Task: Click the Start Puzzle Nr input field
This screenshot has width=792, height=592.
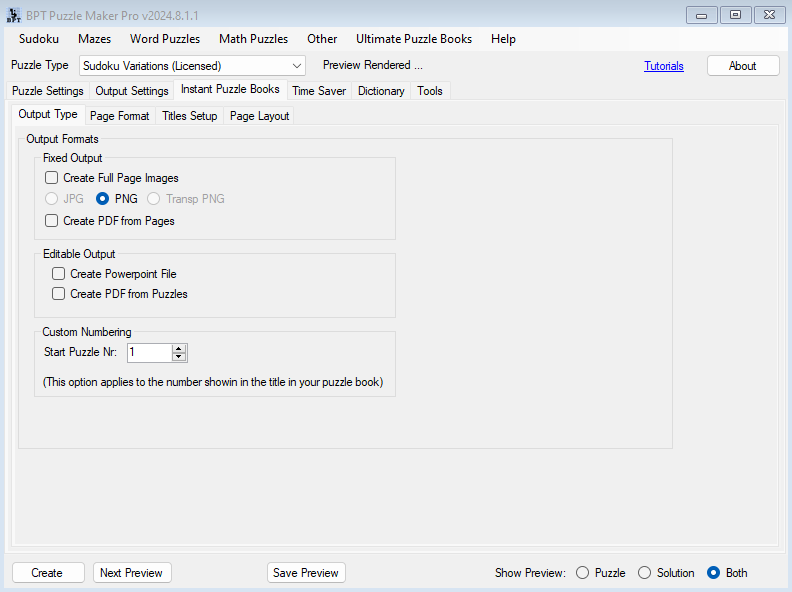Action: (x=150, y=353)
